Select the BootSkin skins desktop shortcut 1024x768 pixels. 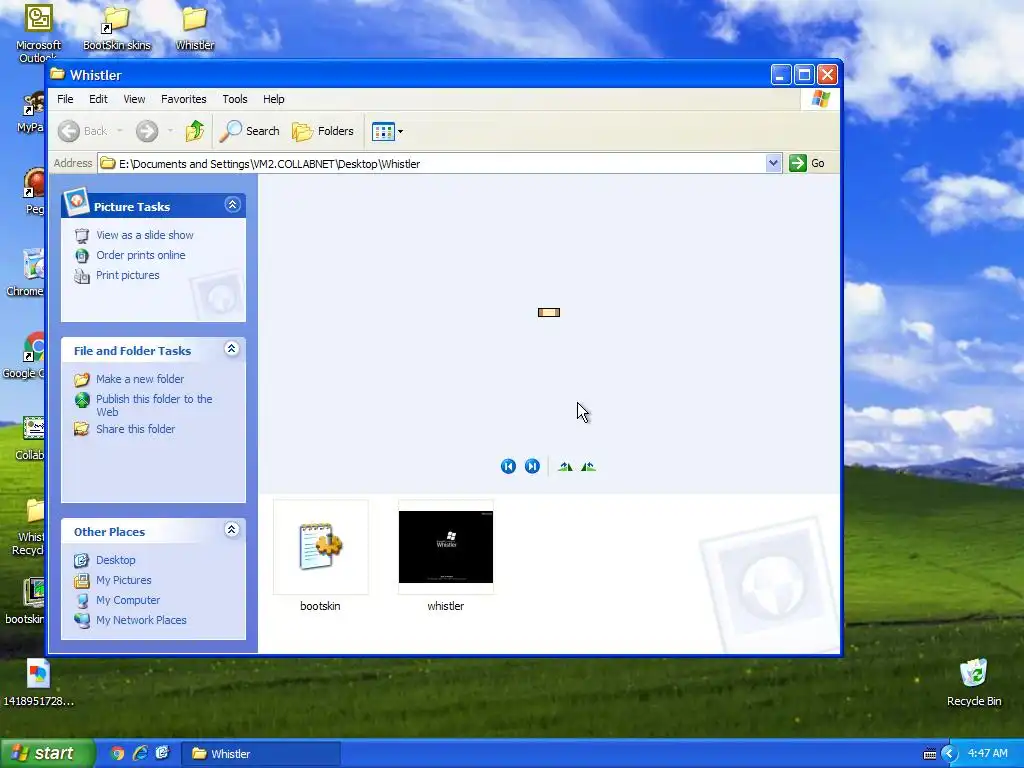[x=117, y=27]
